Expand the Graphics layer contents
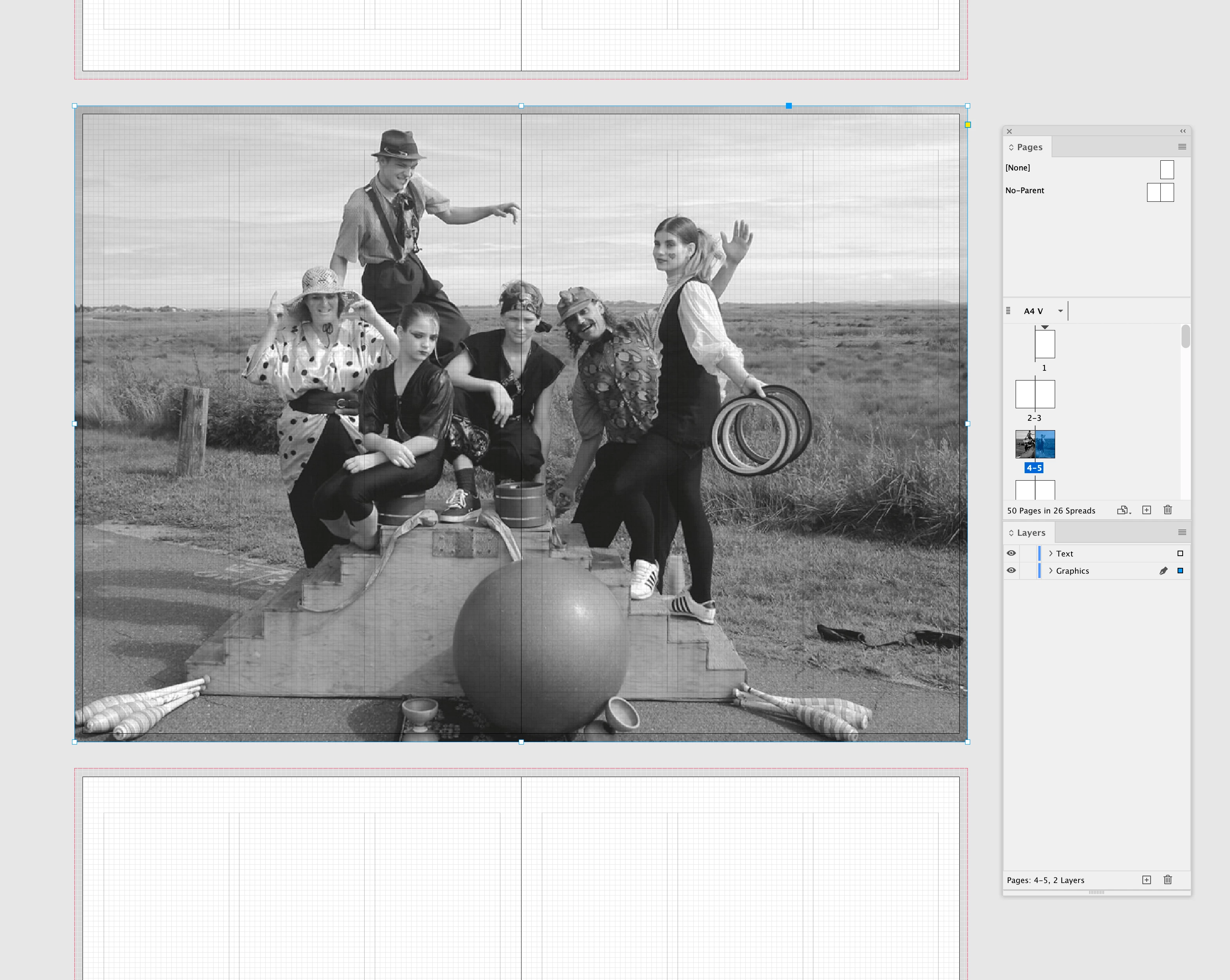Image resolution: width=1230 pixels, height=980 pixels. pyautogui.click(x=1051, y=571)
